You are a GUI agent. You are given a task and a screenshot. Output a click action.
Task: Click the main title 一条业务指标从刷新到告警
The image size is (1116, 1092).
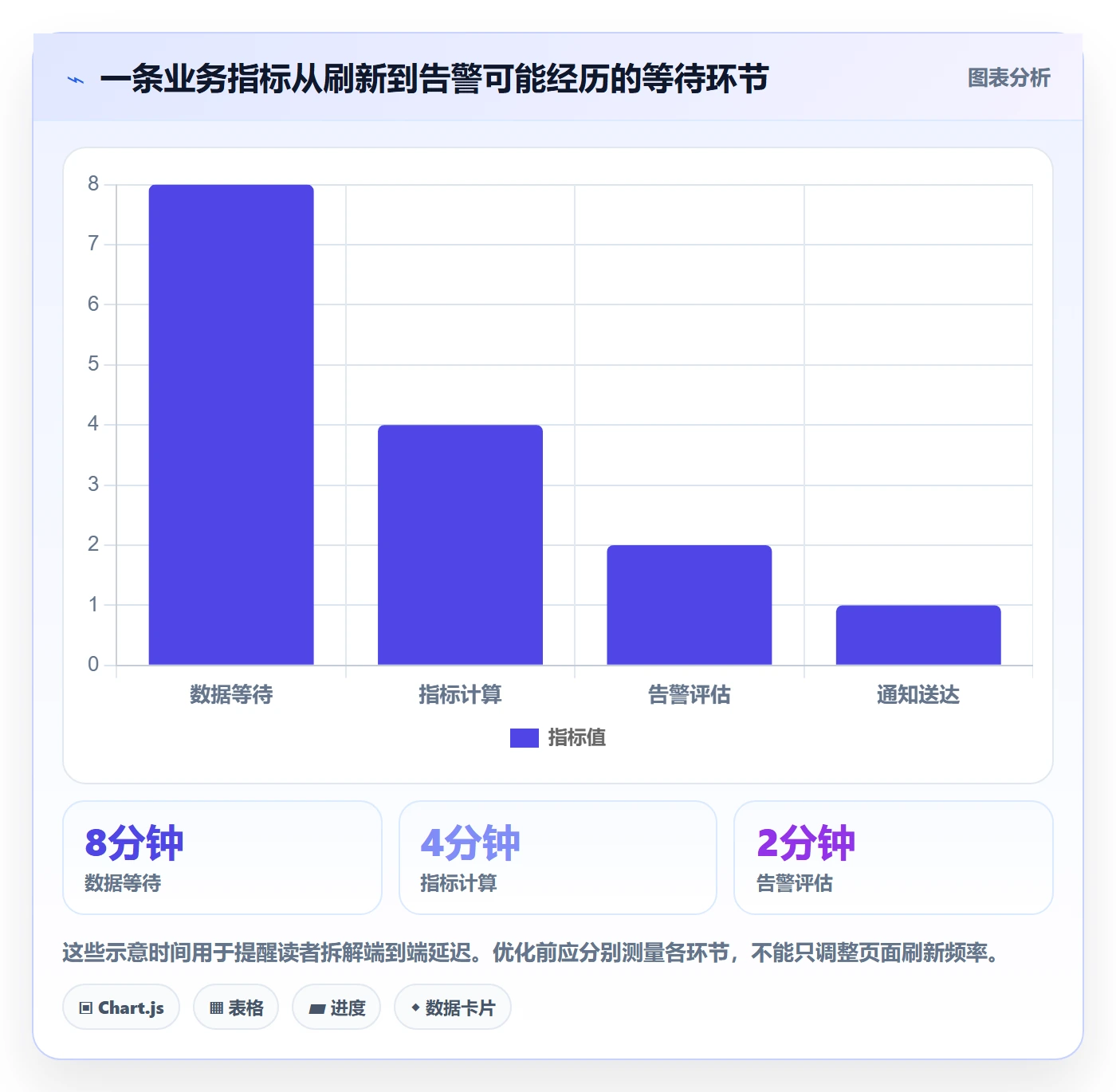coord(434,79)
